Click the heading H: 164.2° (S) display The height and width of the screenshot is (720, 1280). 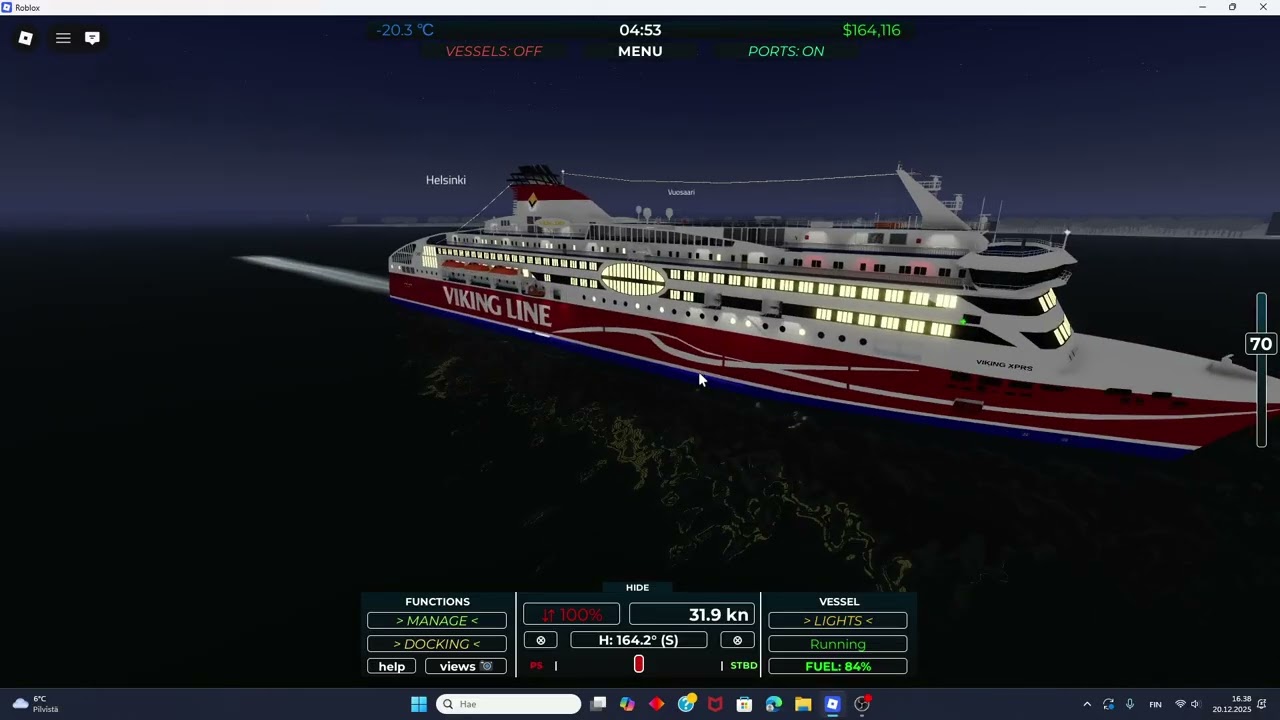pos(639,640)
